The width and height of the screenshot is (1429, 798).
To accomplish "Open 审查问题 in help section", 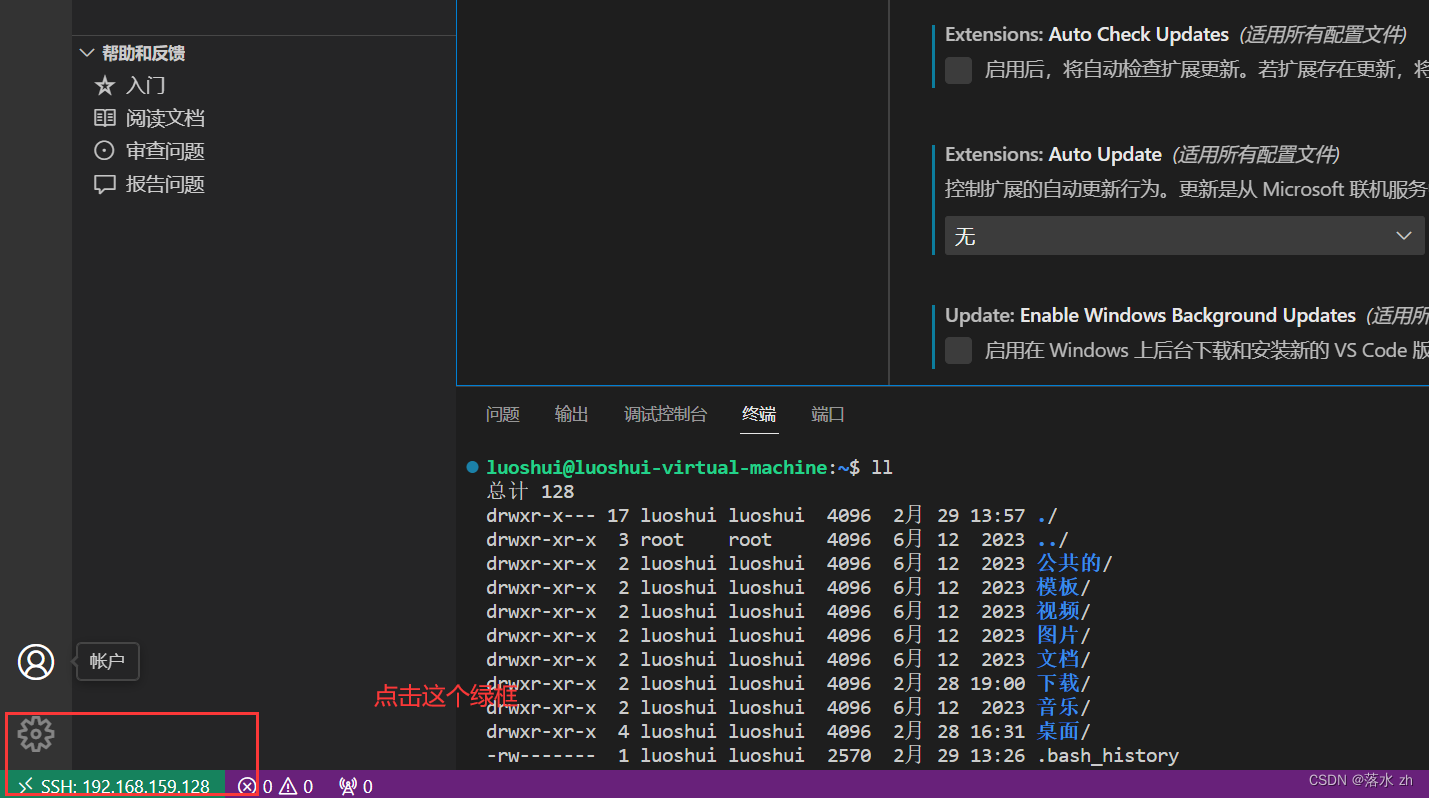I will pyautogui.click(x=149, y=151).
